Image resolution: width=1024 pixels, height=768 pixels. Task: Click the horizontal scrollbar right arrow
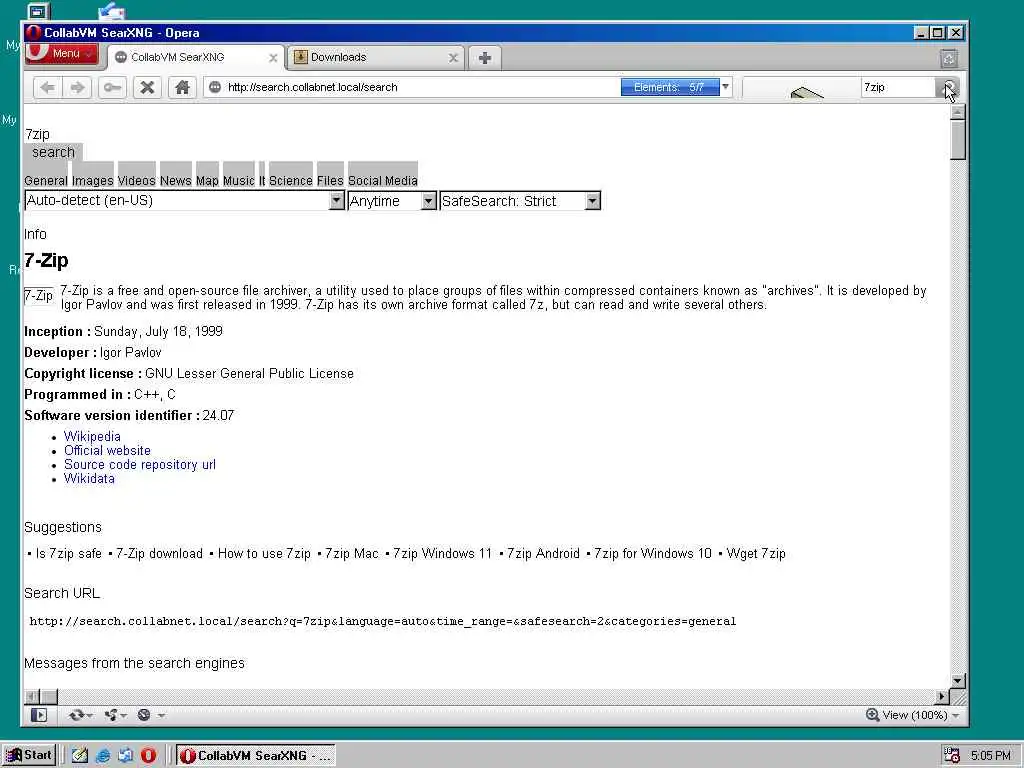click(x=942, y=696)
